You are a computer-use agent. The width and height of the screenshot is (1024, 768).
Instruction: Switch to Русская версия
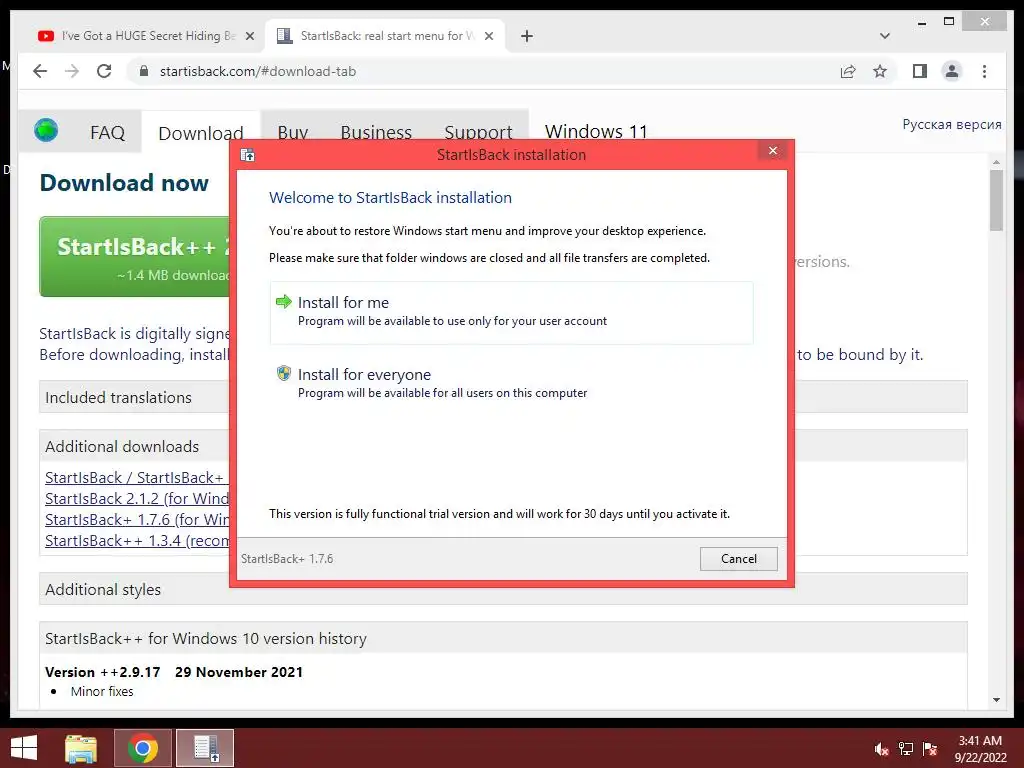tap(952, 124)
